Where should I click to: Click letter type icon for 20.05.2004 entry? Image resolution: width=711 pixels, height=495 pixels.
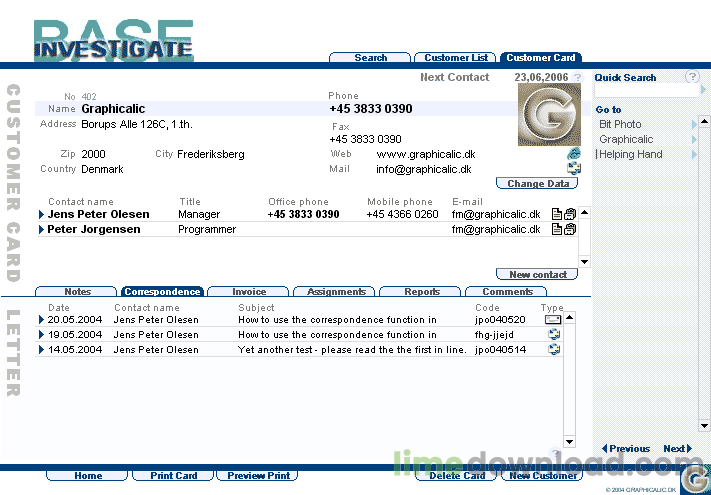pos(553,320)
